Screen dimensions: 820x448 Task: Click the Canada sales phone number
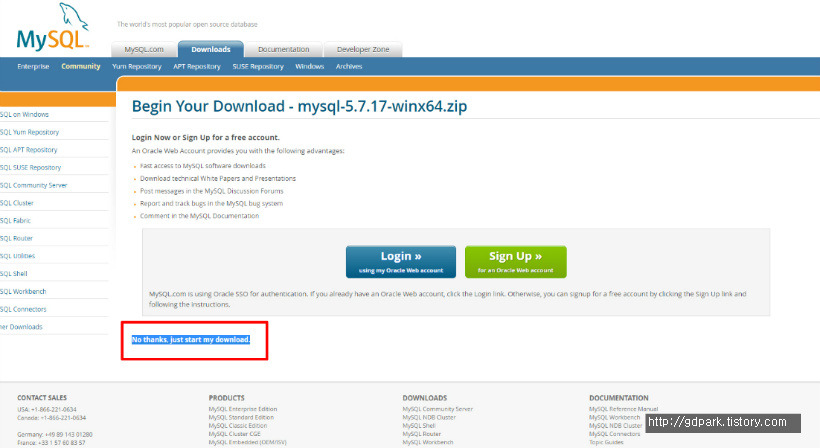pyautogui.click(x=62, y=418)
